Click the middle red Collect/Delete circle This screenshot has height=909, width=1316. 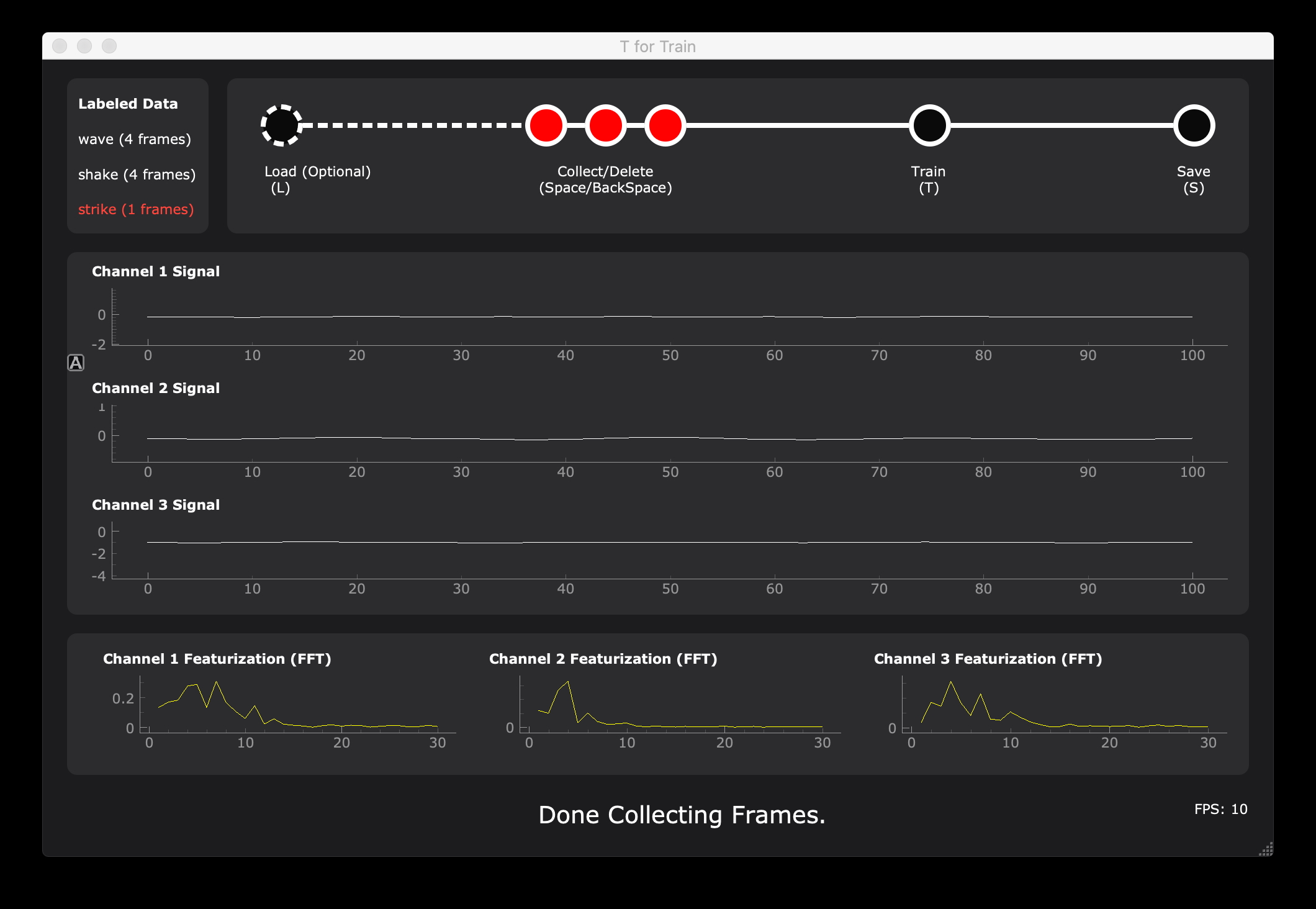pos(606,125)
